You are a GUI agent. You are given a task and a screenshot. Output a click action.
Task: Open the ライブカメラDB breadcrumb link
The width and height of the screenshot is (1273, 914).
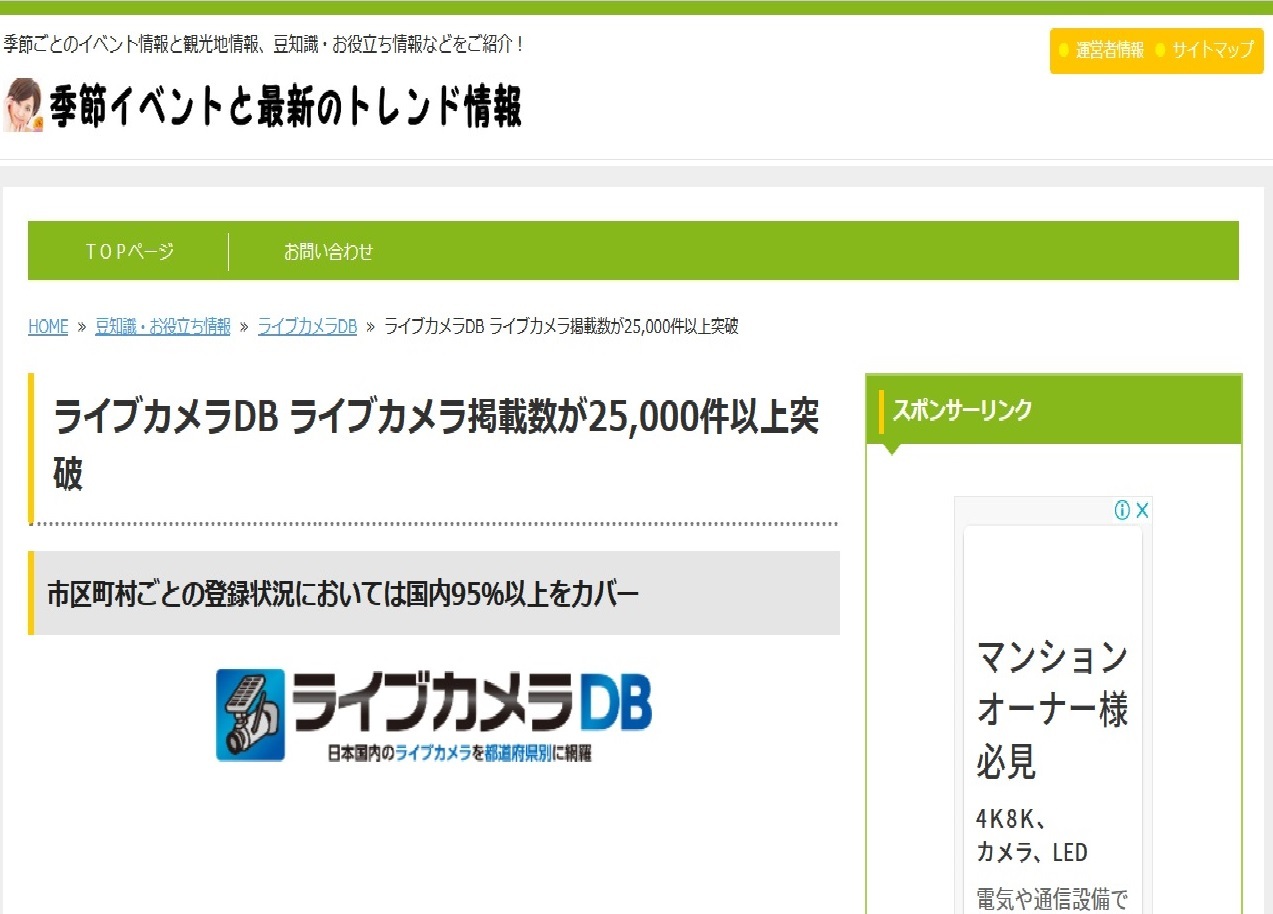pos(307,327)
